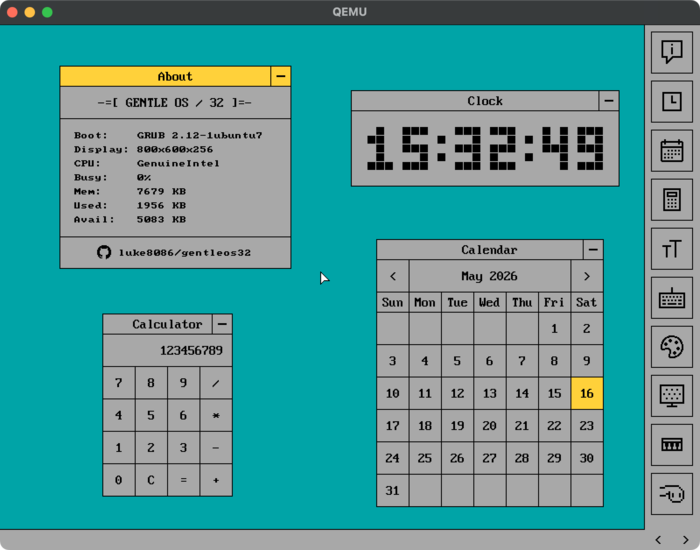This screenshot has width=700, height=550.
Task: Click the power plug sidebar icon
Action: (x=671, y=494)
